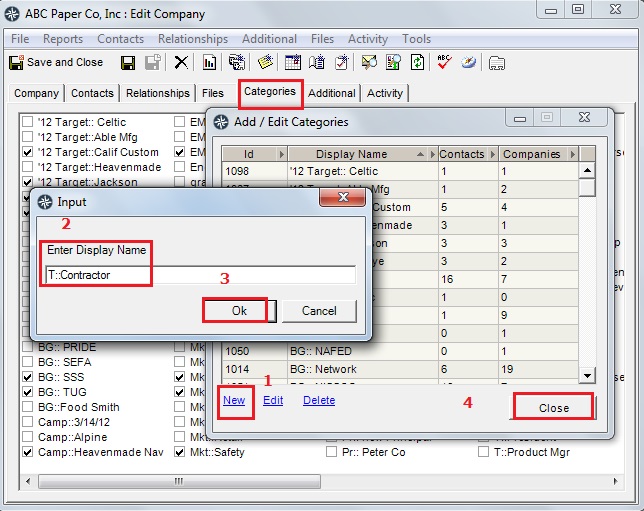Click the open book journal icon
This screenshot has height=511, width=644.
click(x=317, y=63)
